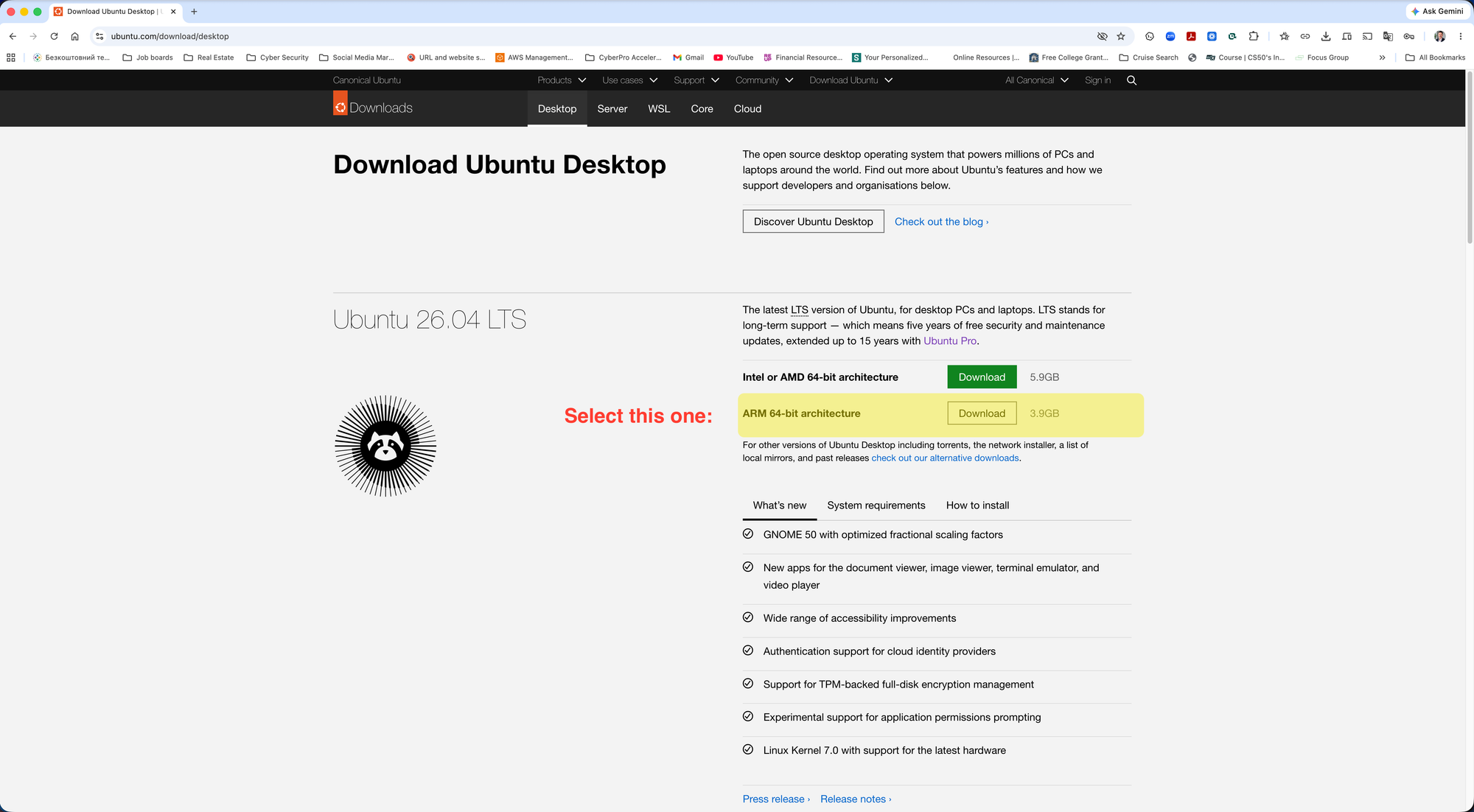Open the Release notes link
This screenshot has height=812, width=1474.
point(856,799)
